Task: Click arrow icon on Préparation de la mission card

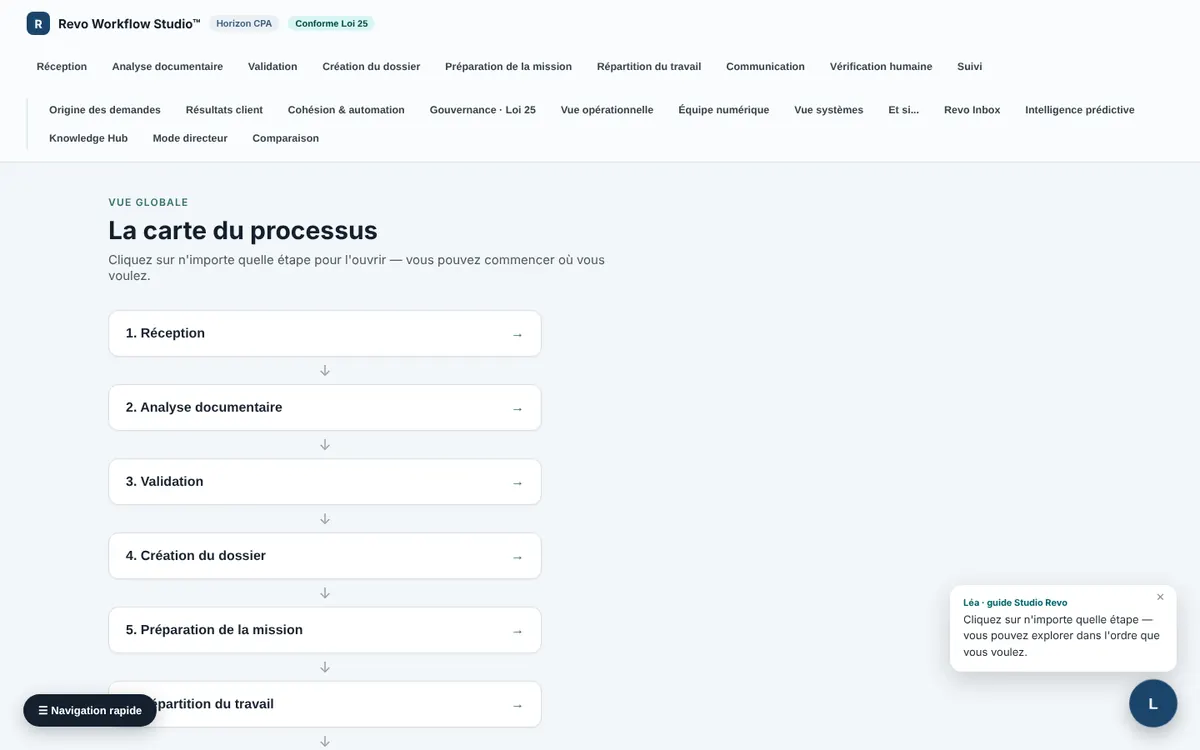Action: (x=517, y=631)
